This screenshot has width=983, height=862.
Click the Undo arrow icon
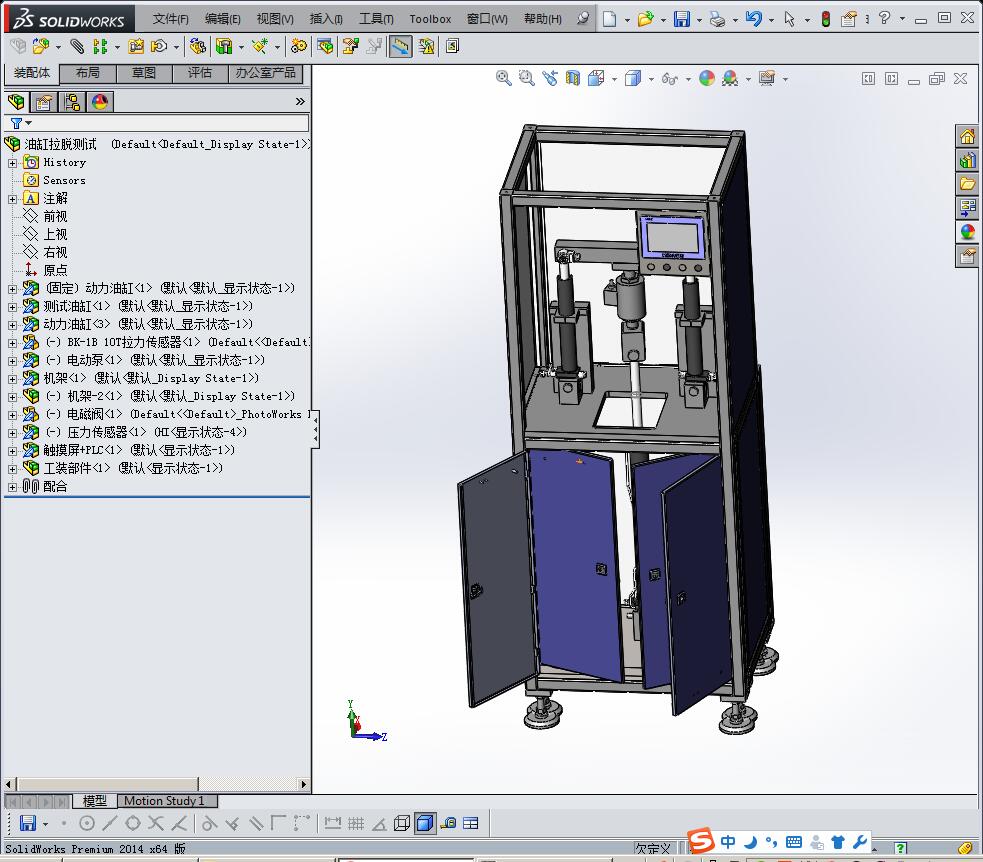tap(754, 19)
